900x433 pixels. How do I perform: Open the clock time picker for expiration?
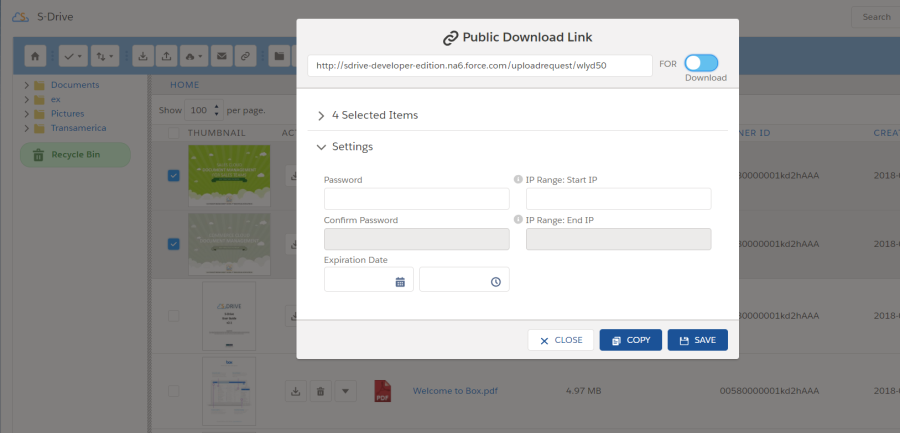point(495,282)
